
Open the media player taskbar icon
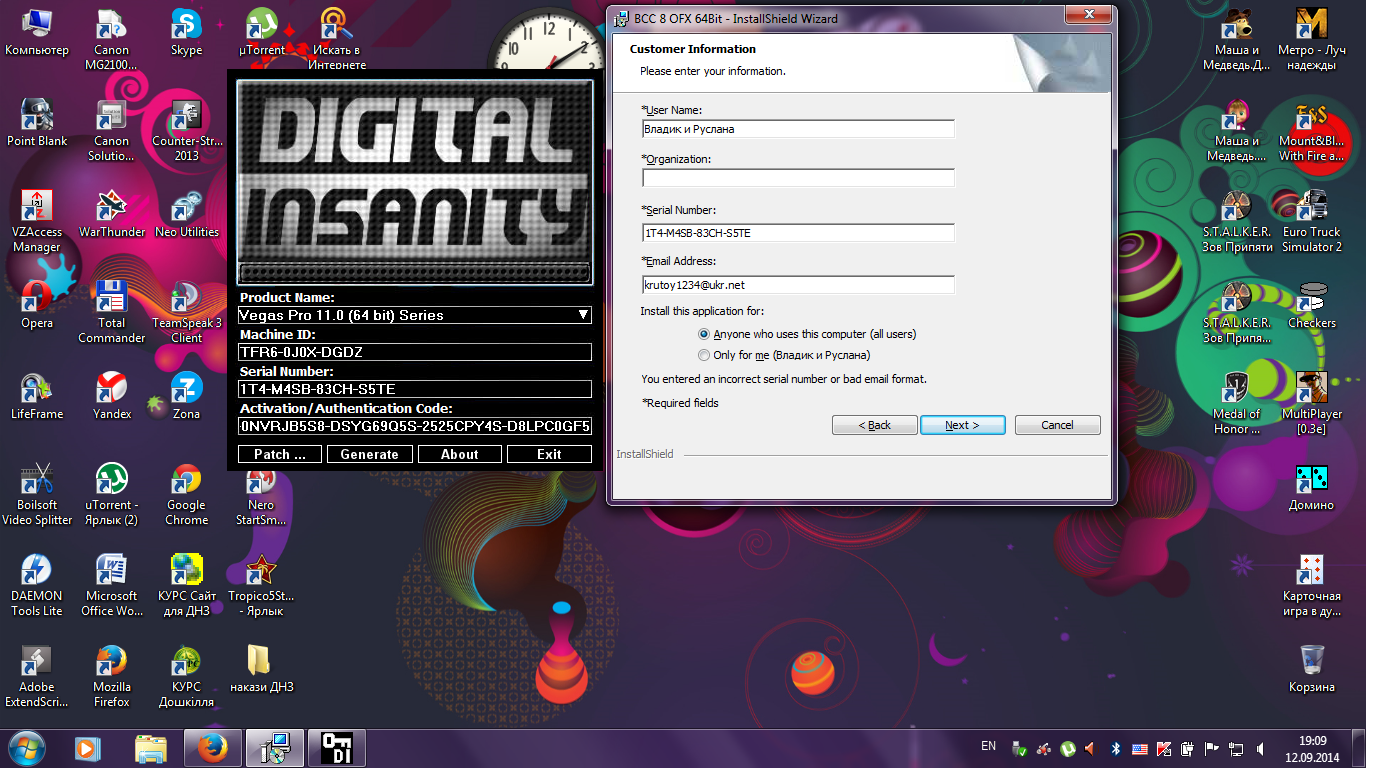click(x=89, y=748)
